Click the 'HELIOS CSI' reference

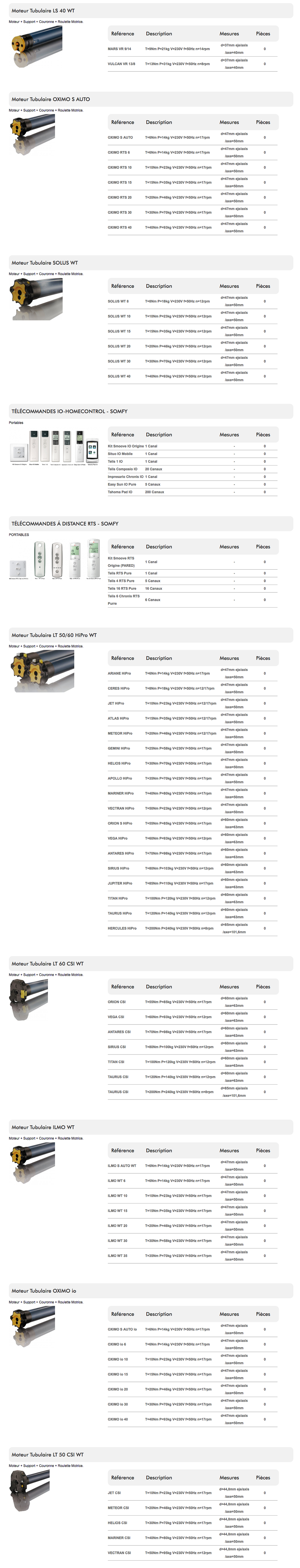coord(118,1523)
